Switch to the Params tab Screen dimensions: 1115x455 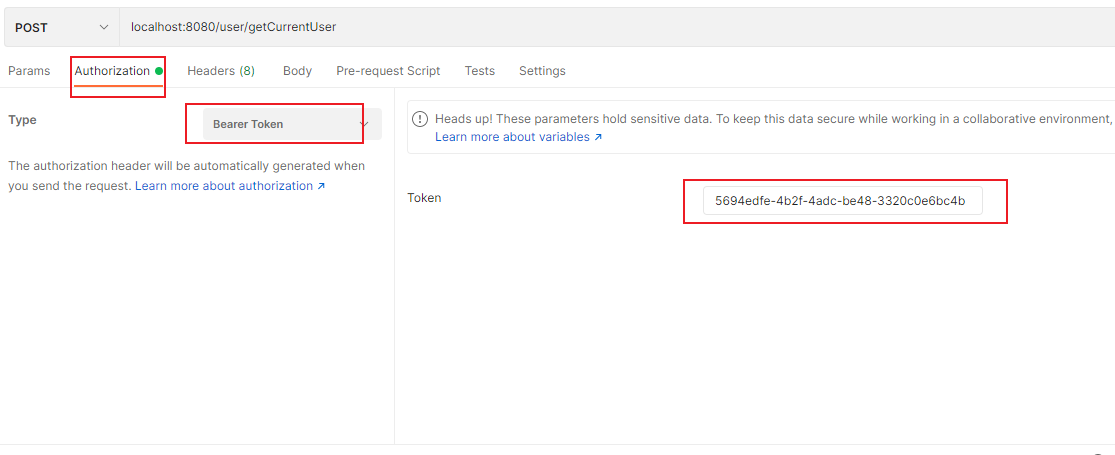(29, 71)
